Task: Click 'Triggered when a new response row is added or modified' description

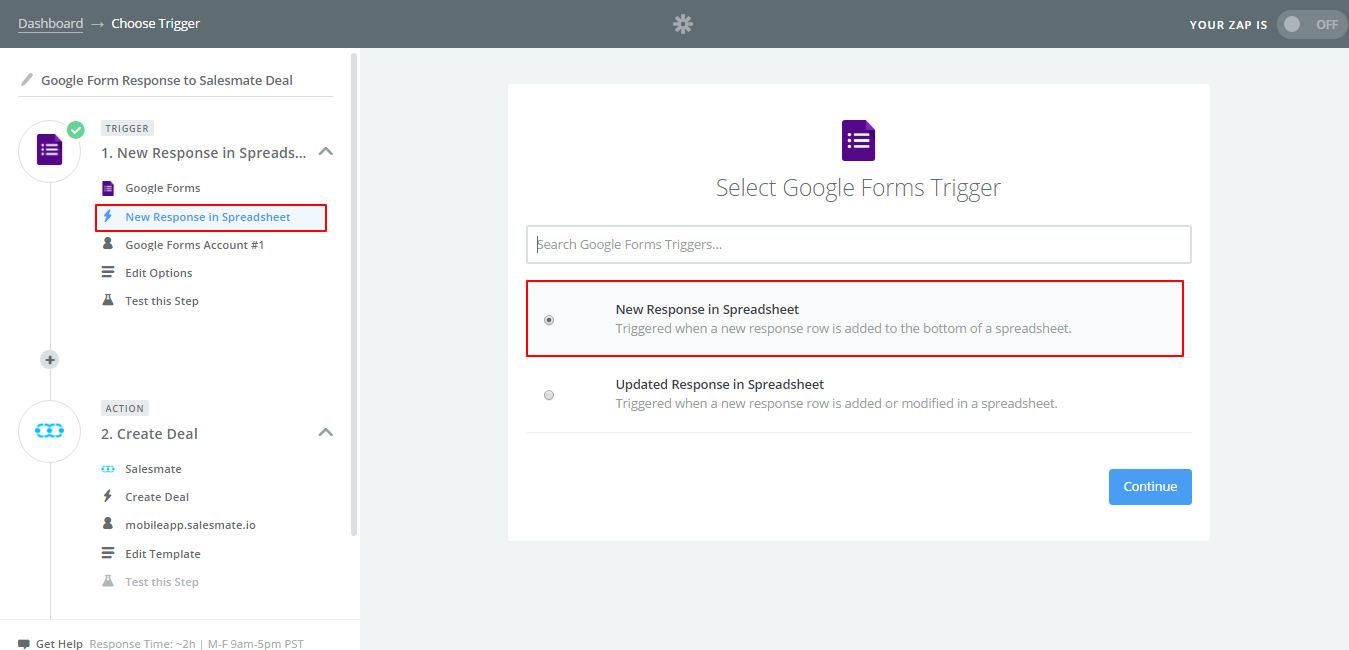Action: [837, 404]
